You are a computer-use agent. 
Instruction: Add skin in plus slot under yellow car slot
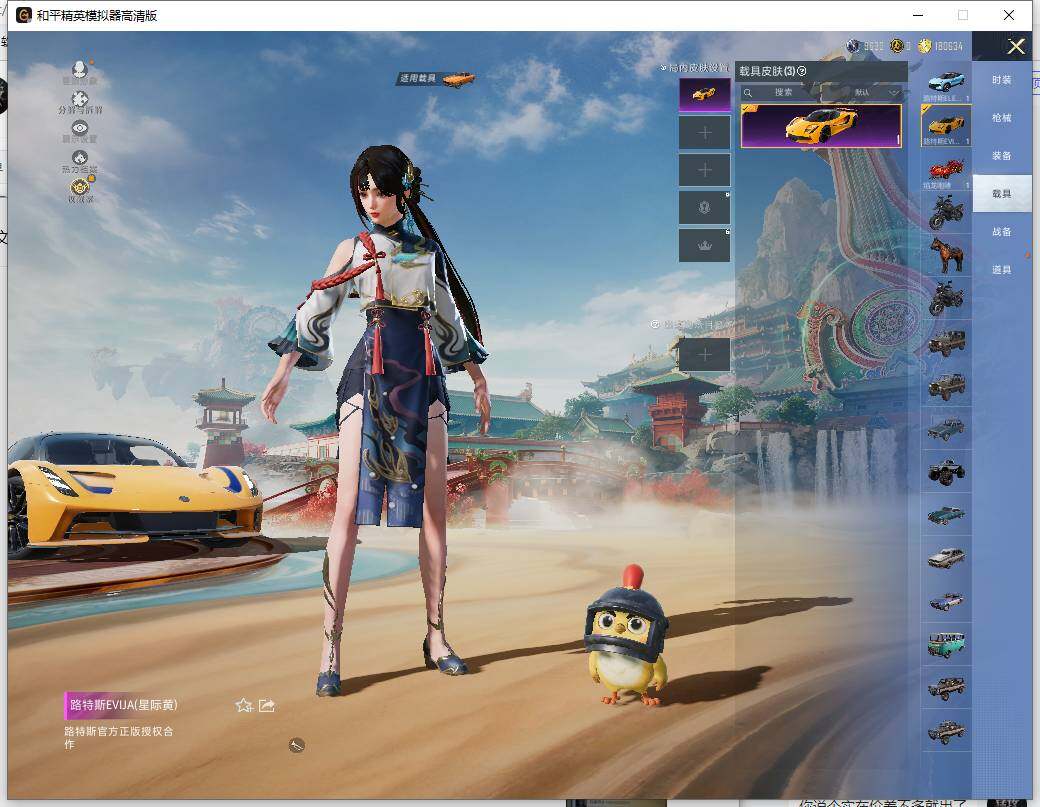704,133
